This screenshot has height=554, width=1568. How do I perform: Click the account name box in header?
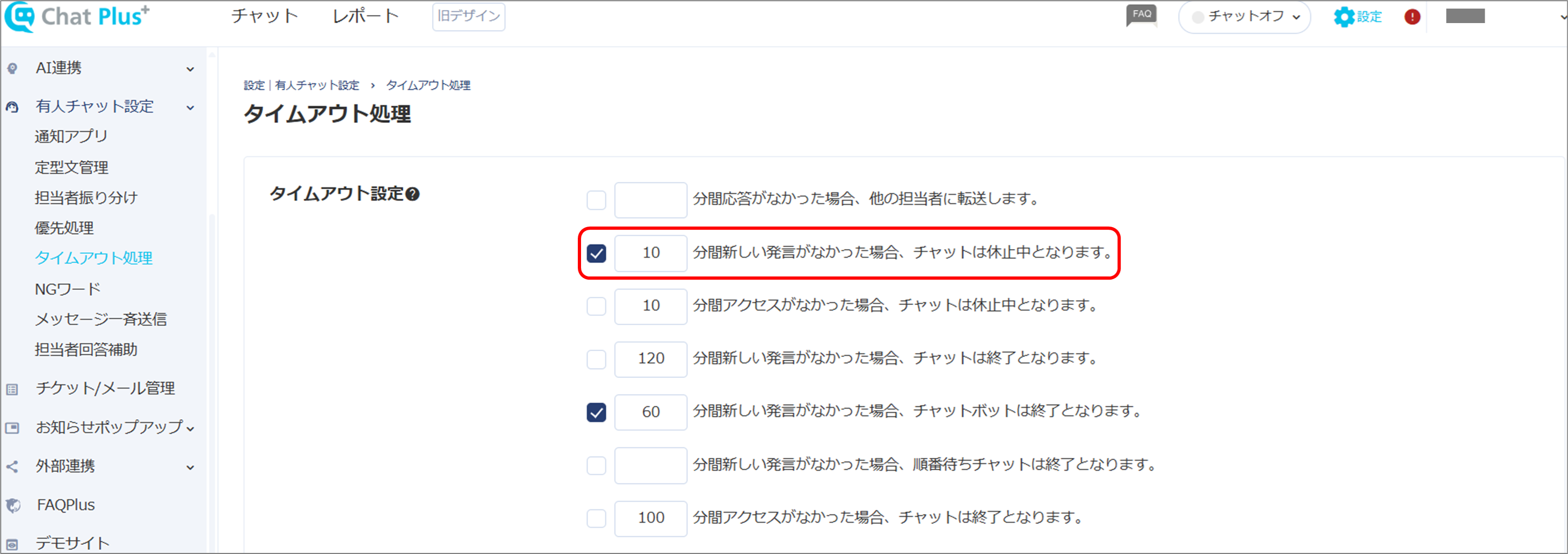[1465, 17]
